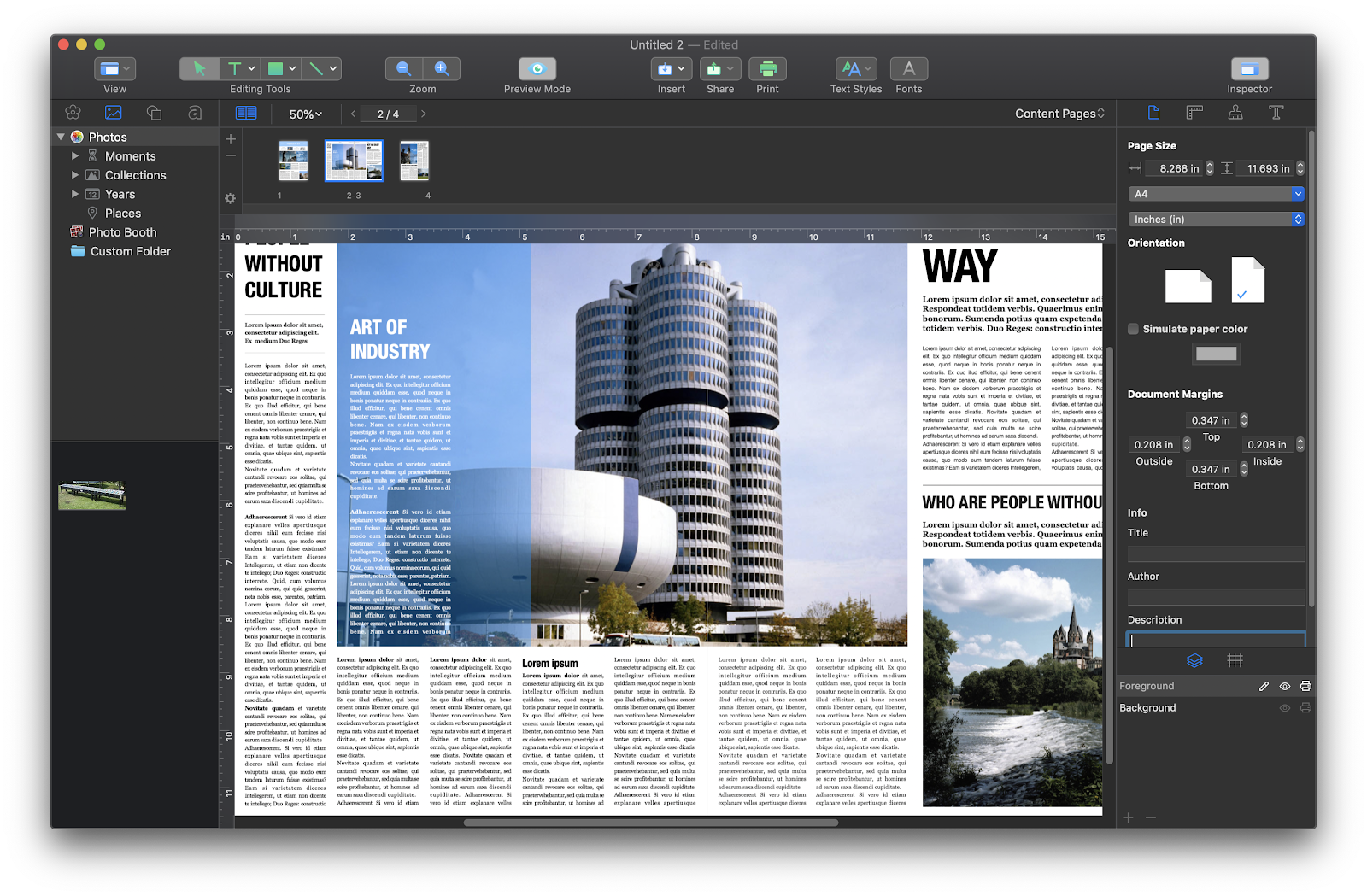The width and height of the screenshot is (1367, 896).
Task: Delete the layer with the minus button
Action: point(1151,817)
